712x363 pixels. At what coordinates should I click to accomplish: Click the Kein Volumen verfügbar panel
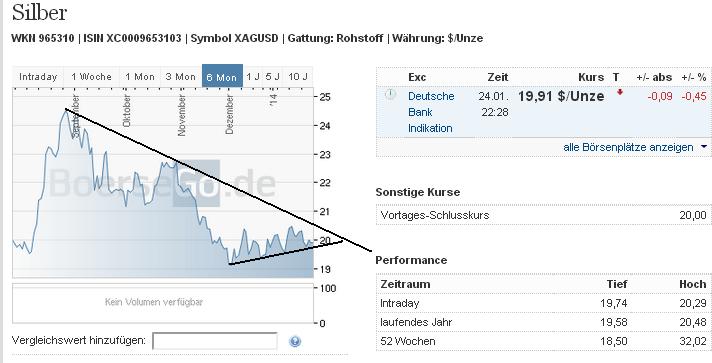click(163, 303)
